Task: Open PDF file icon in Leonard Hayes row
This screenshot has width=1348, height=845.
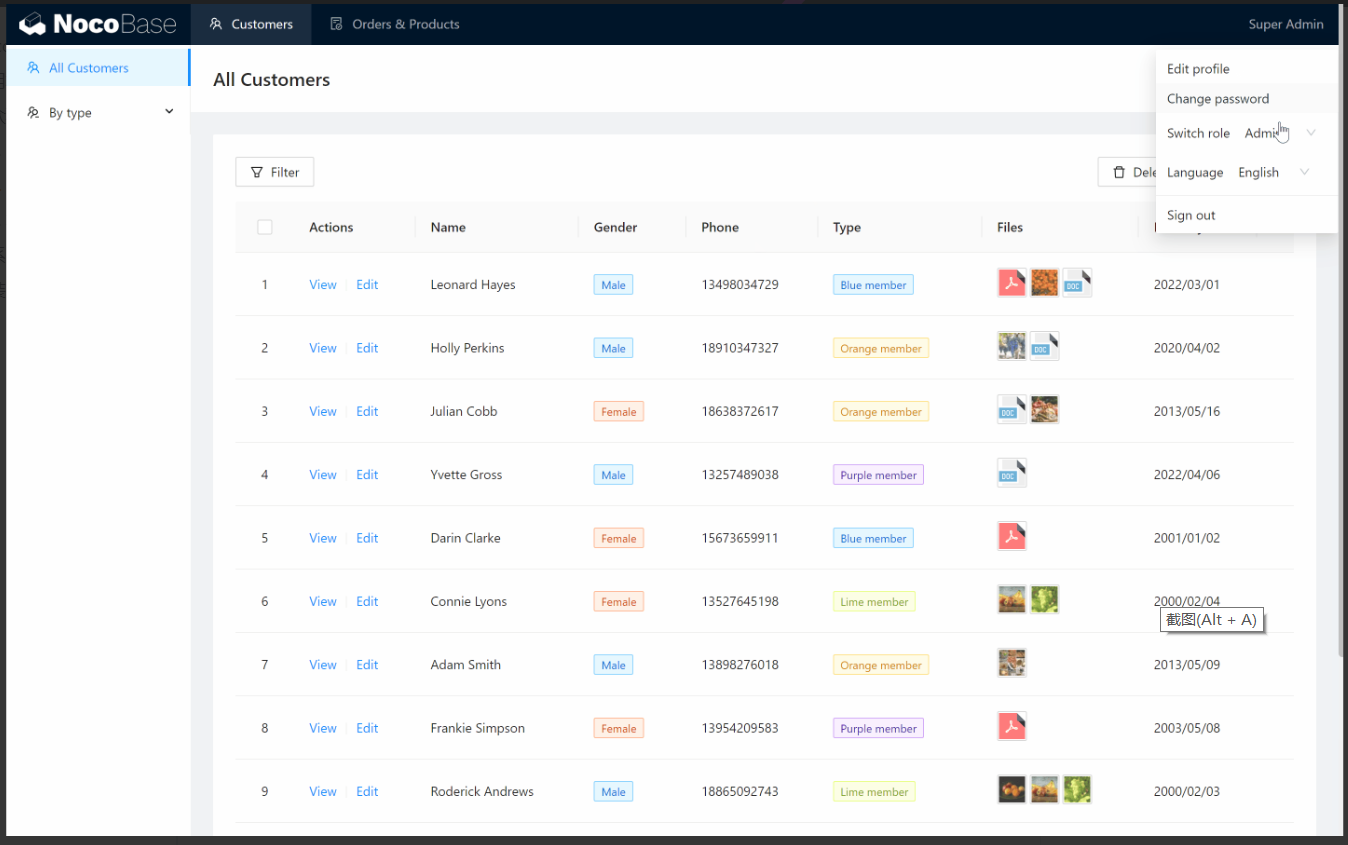Action: pos(1012,283)
